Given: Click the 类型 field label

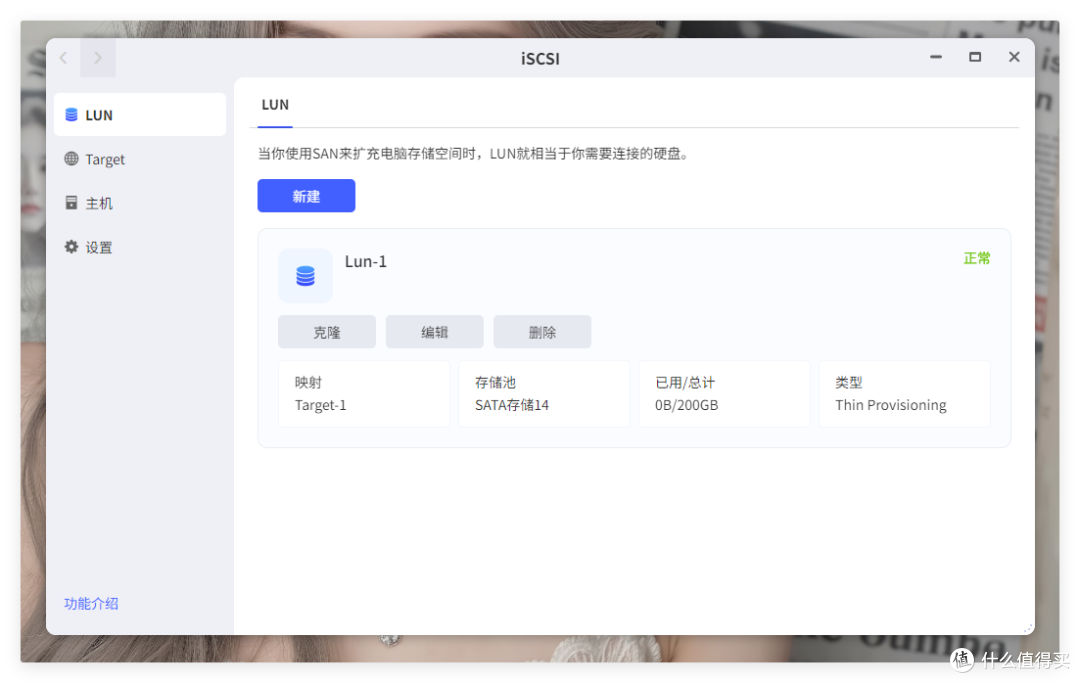Looking at the screenshot, I should [x=849, y=382].
